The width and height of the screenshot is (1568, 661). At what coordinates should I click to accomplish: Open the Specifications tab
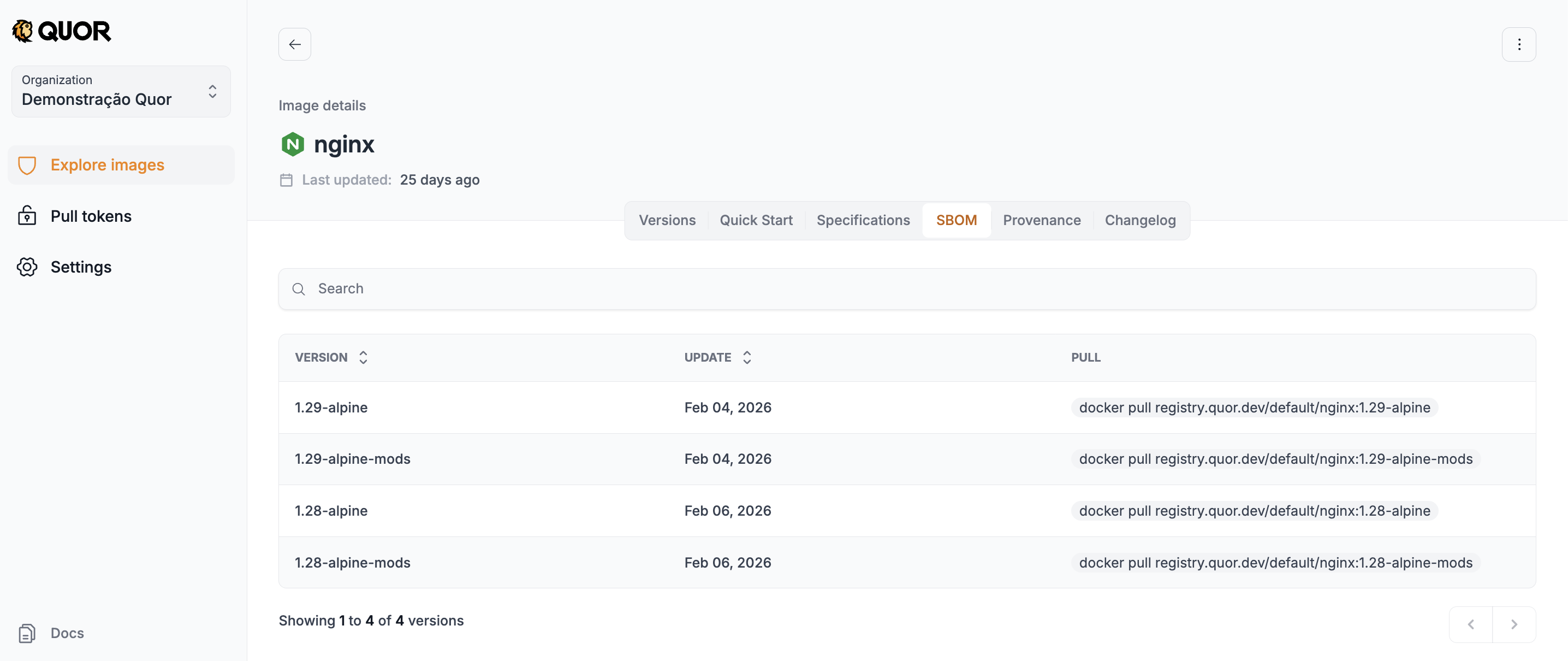(x=863, y=220)
